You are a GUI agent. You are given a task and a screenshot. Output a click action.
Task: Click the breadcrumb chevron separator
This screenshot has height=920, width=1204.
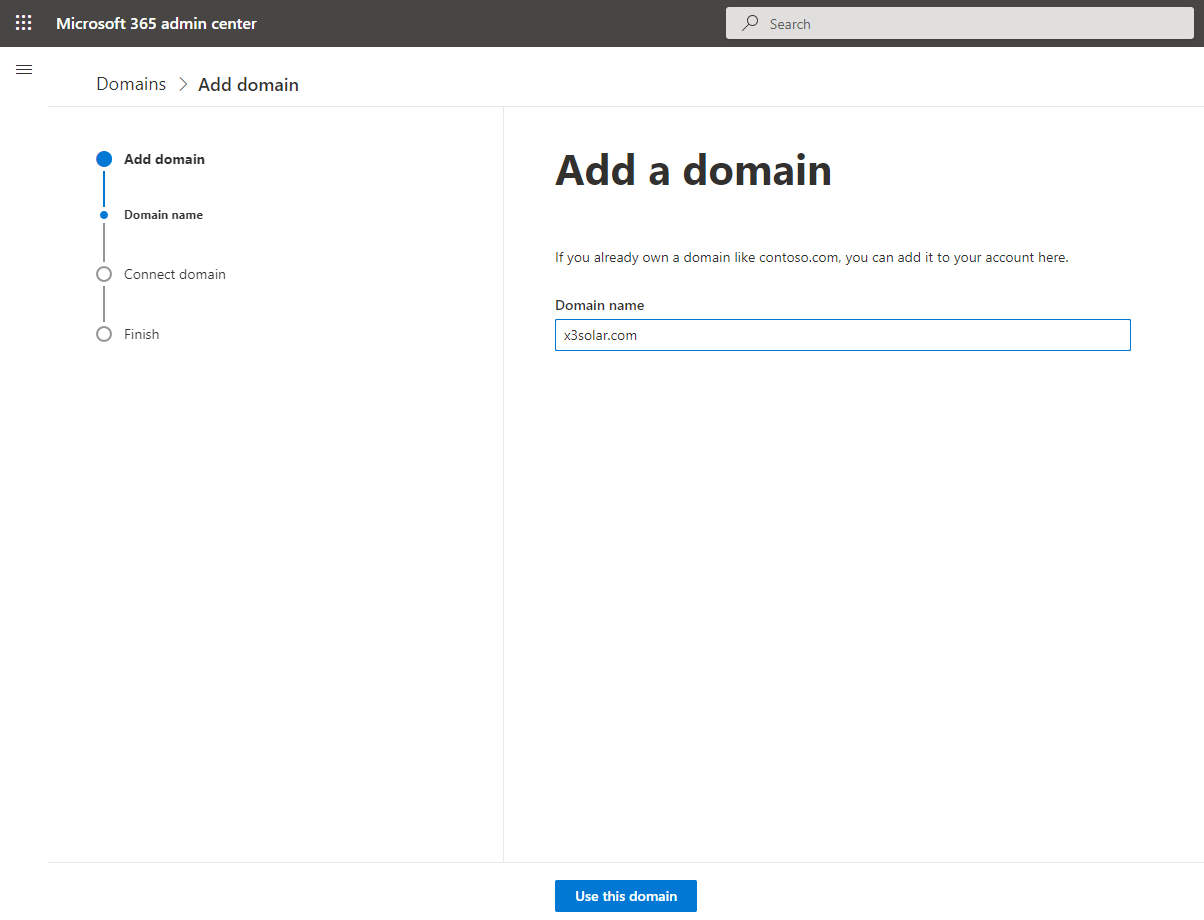click(x=183, y=85)
